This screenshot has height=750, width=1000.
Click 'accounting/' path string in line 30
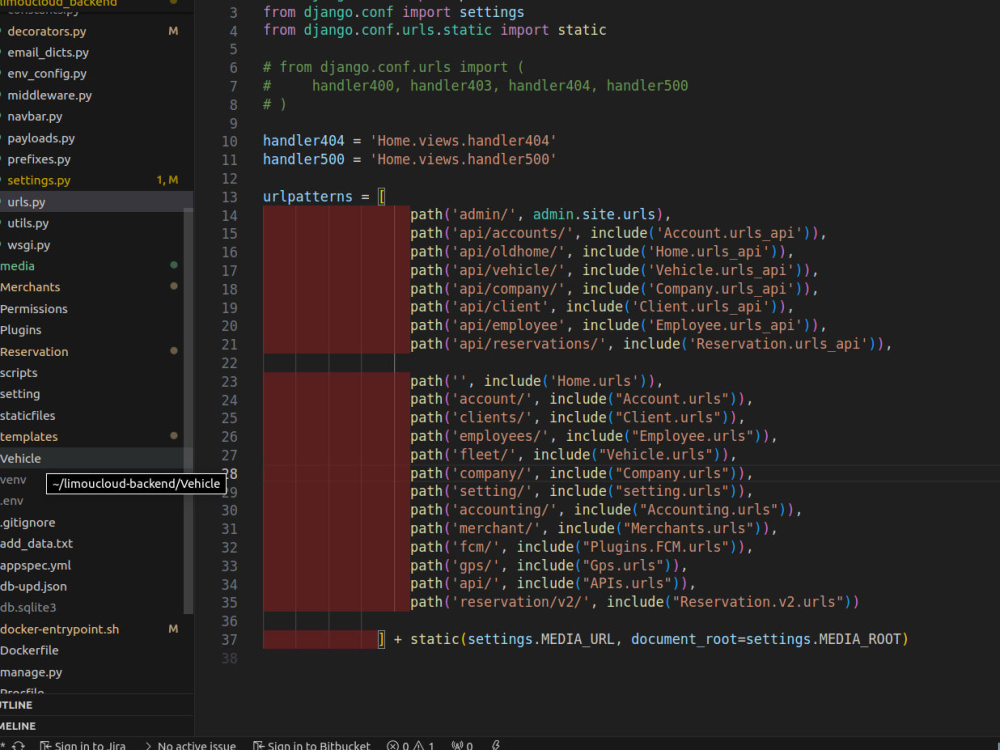pos(504,510)
